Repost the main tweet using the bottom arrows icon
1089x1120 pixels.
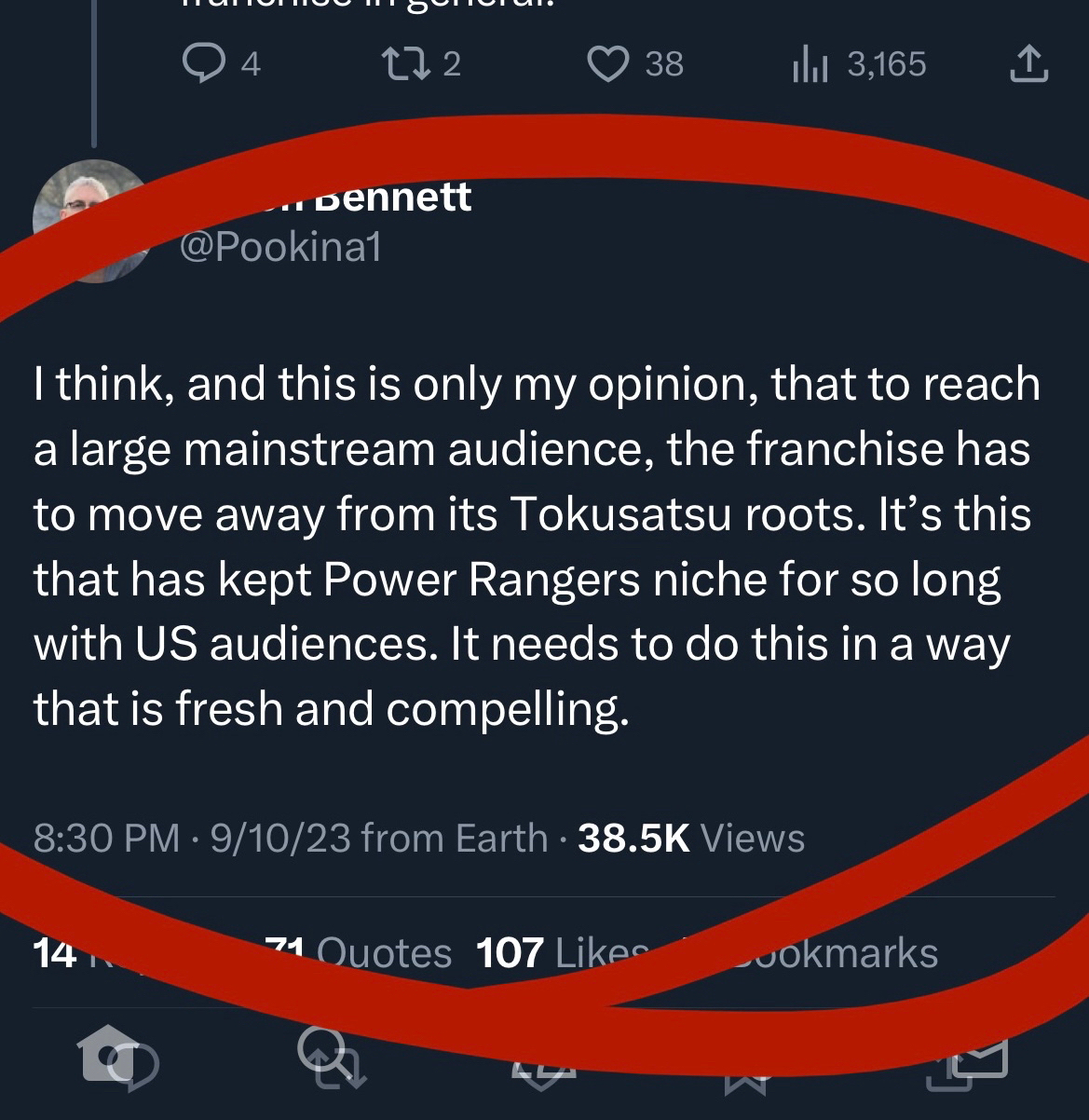[x=331, y=1058]
